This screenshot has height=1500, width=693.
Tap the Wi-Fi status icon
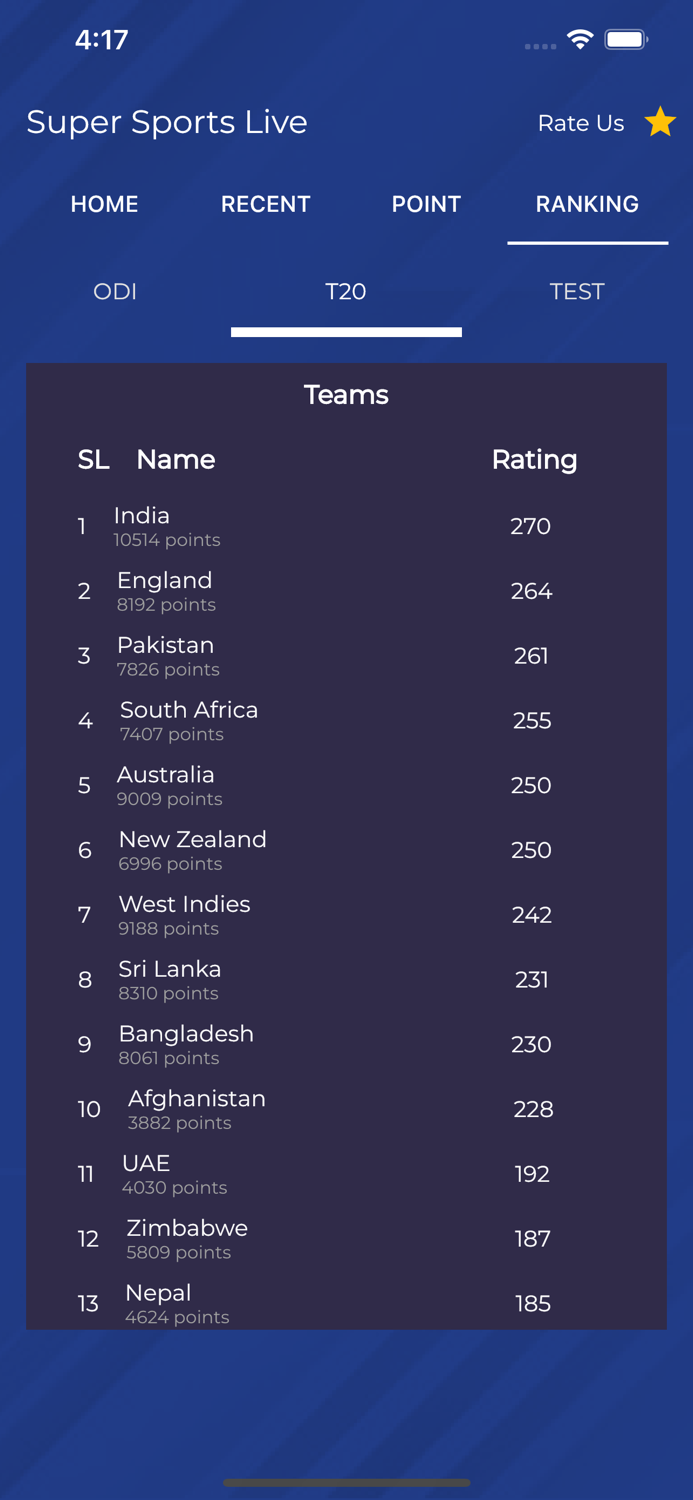click(580, 40)
